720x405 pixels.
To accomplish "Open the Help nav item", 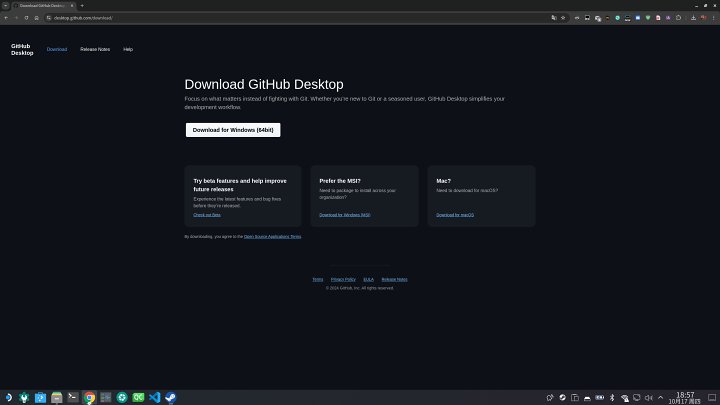I will 128,49.
